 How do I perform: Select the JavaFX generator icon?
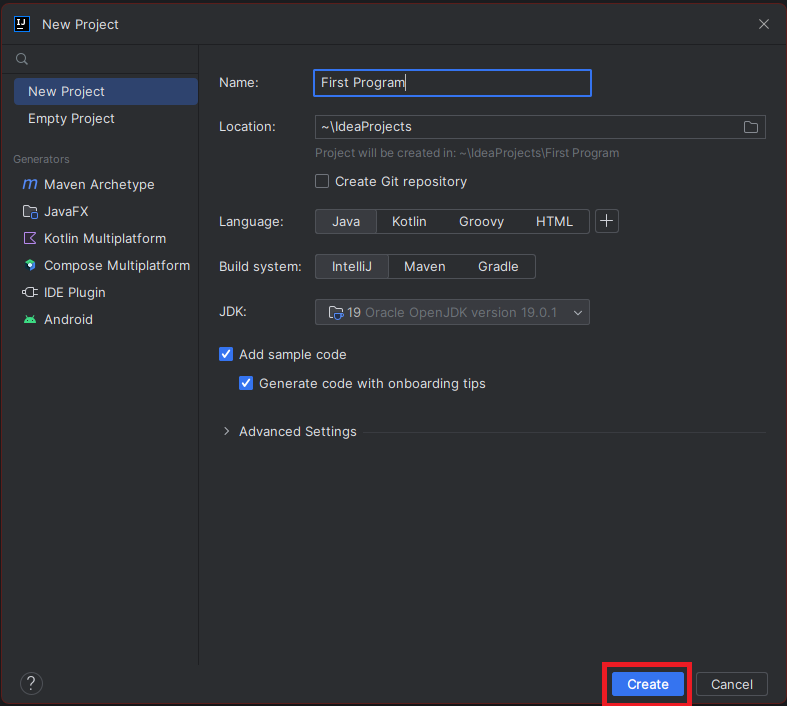30,212
